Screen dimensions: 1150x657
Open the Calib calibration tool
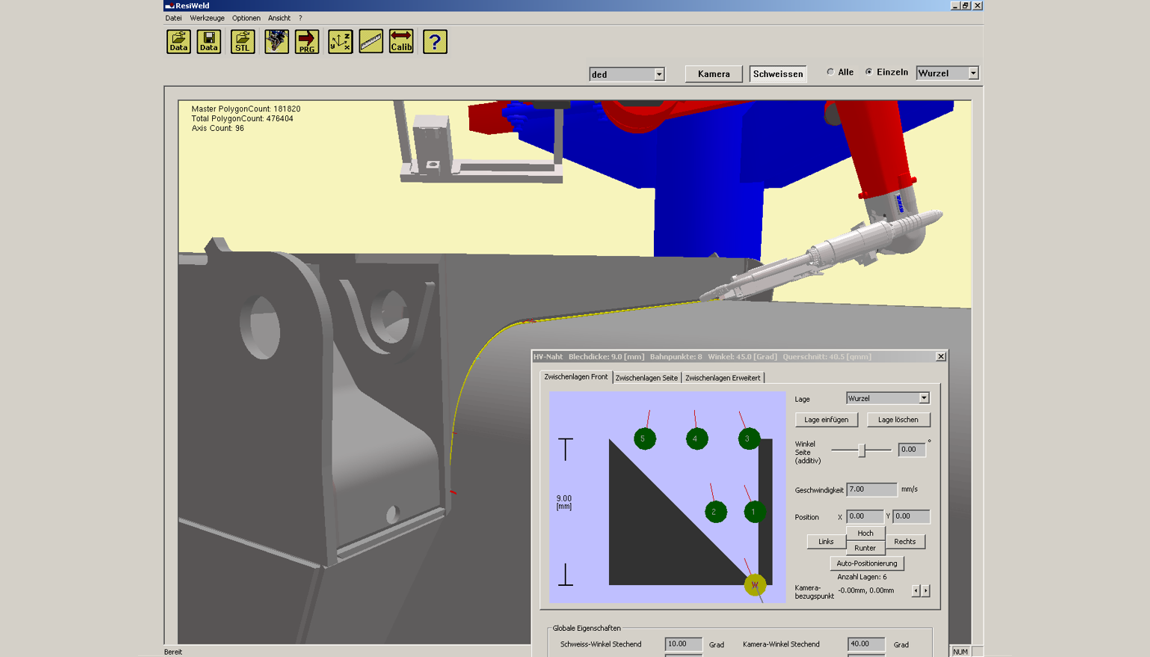pyautogui.click(x=401, y=42)
